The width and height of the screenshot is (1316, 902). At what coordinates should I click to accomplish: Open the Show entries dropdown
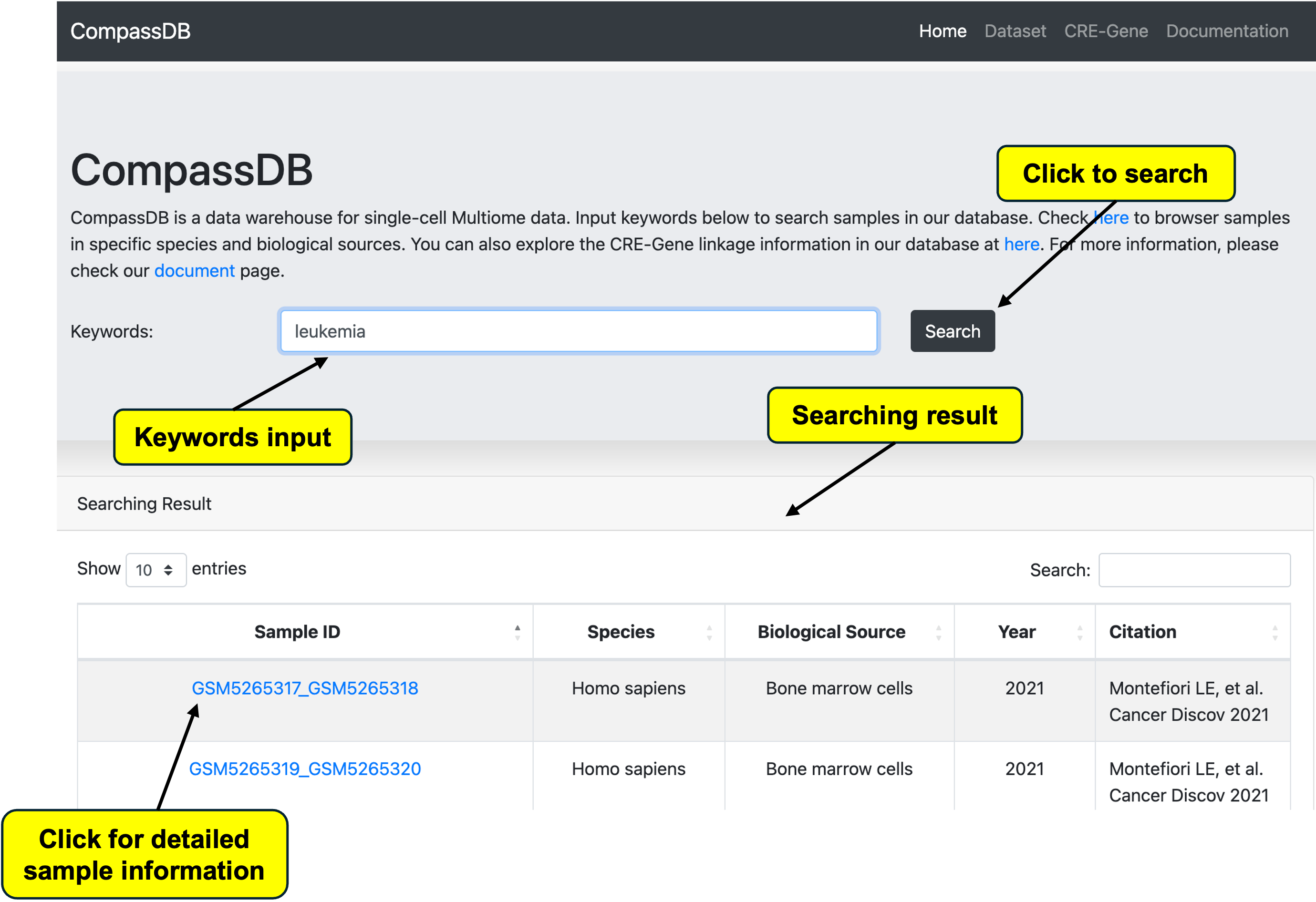pos(155,570)
